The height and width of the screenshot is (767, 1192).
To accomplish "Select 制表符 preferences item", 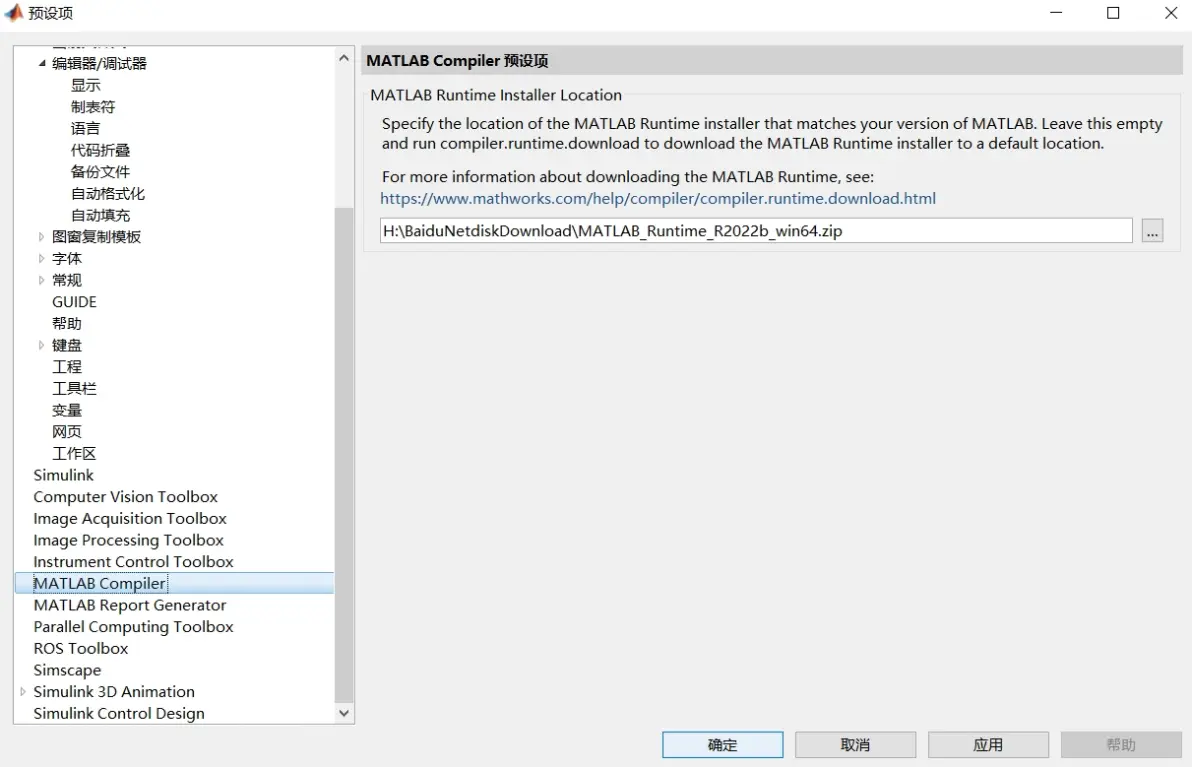I will pyautogui.click(x=93, y=107).
